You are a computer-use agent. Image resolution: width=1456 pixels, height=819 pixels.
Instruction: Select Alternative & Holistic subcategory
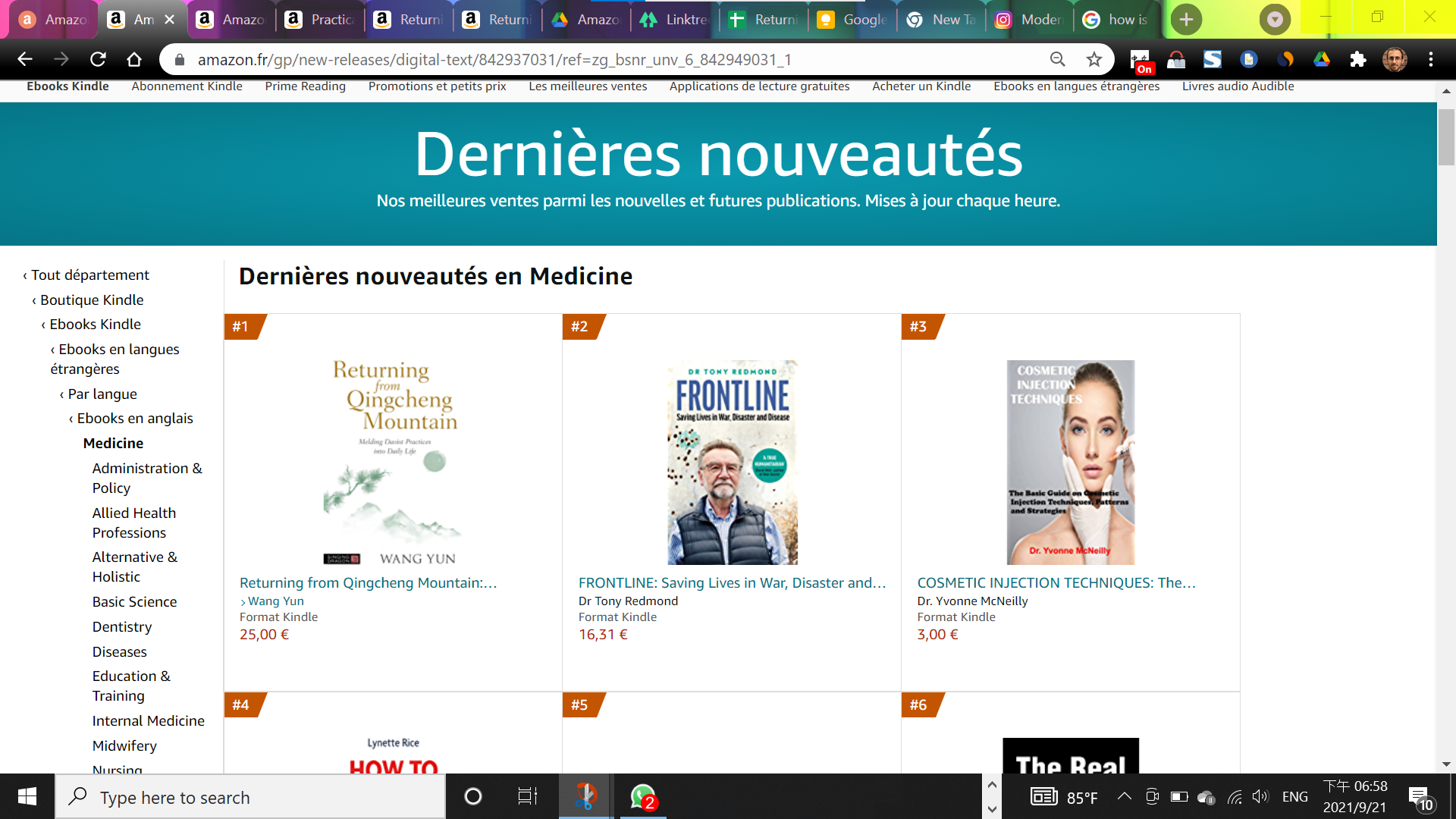click(135, 566)
